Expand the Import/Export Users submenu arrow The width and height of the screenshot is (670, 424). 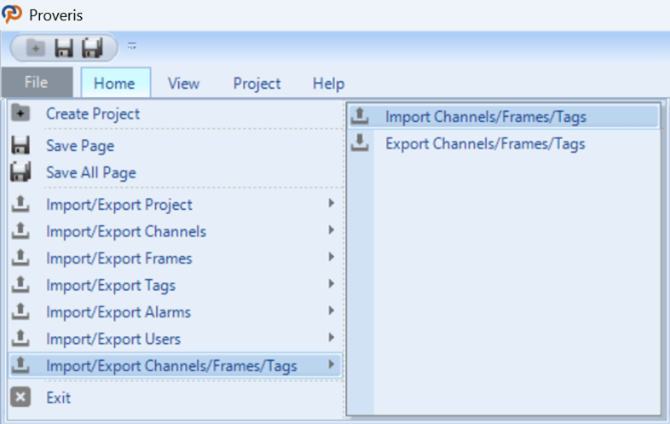331,338
